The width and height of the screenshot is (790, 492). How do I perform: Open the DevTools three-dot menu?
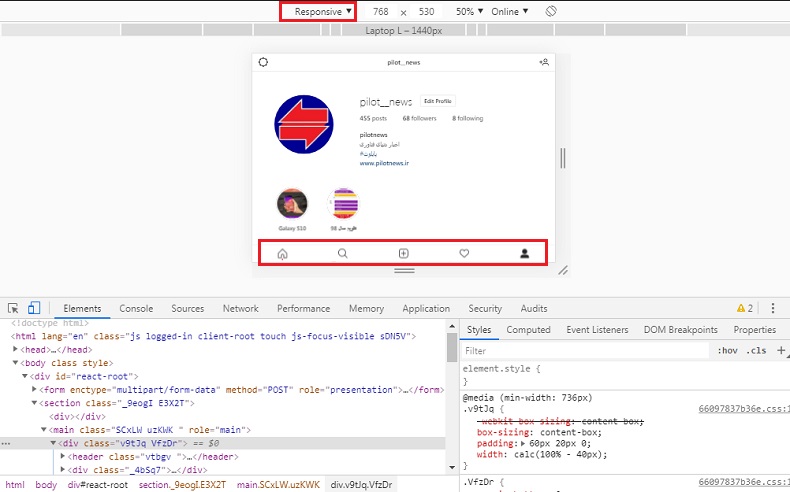pyautogui.click(x=773, y=308)
